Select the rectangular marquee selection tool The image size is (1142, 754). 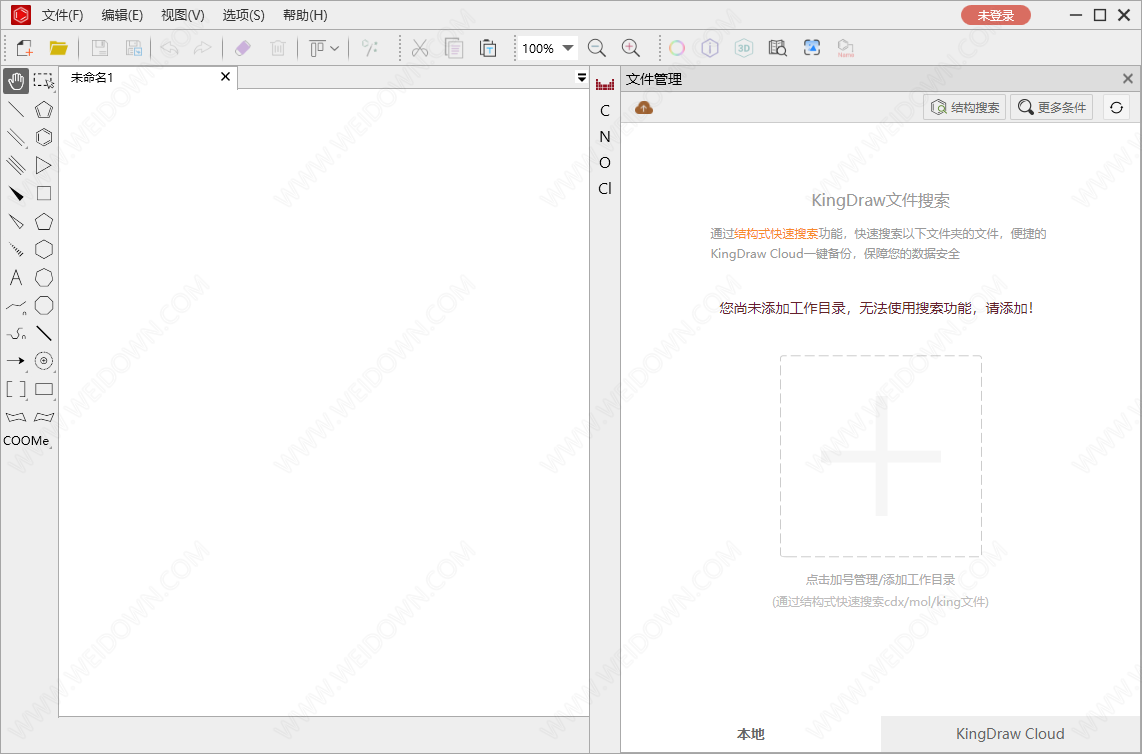click(44, 81)
